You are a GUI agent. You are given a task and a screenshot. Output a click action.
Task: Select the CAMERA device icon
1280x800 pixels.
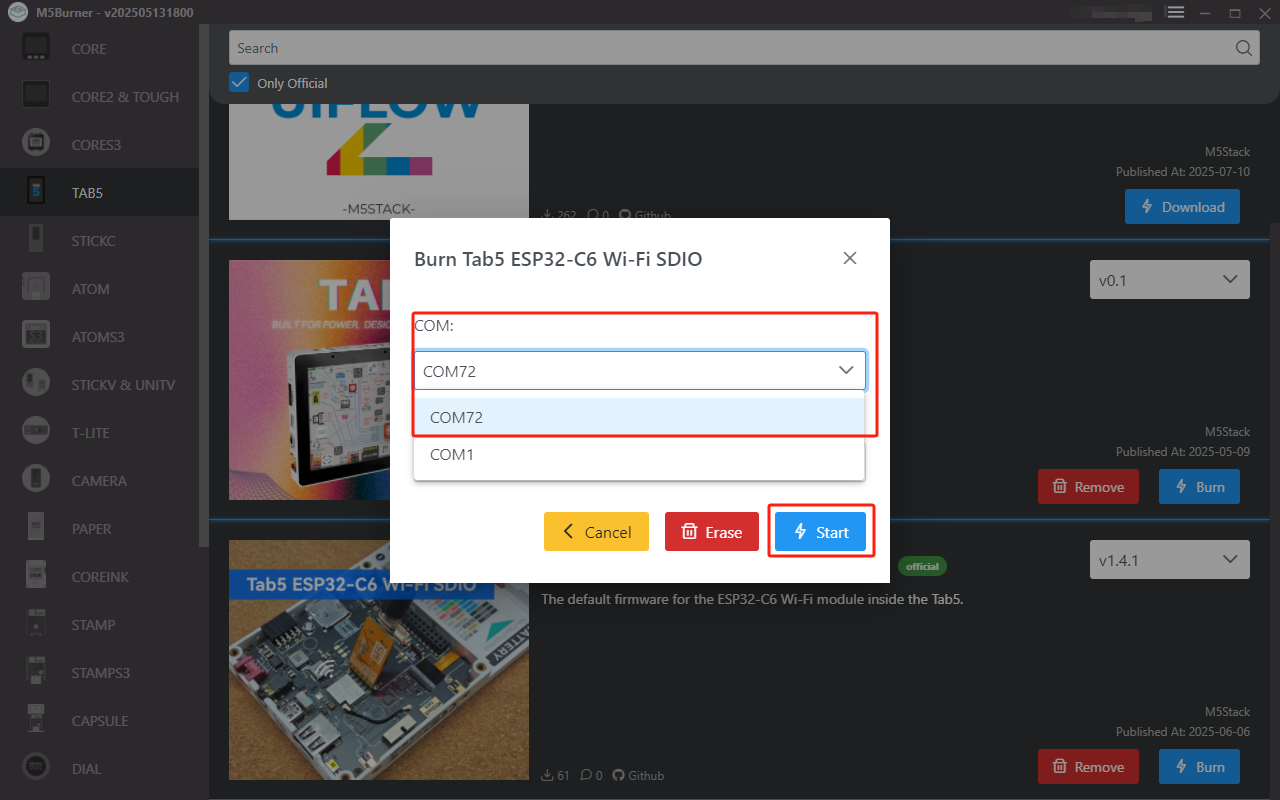tap(36, 480)
